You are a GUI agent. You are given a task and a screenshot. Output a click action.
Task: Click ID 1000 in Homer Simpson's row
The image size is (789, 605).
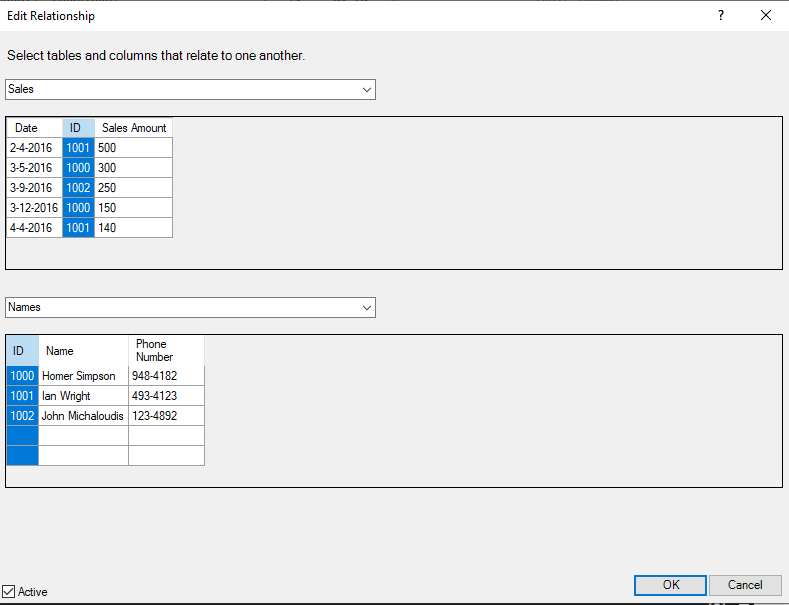23,376
